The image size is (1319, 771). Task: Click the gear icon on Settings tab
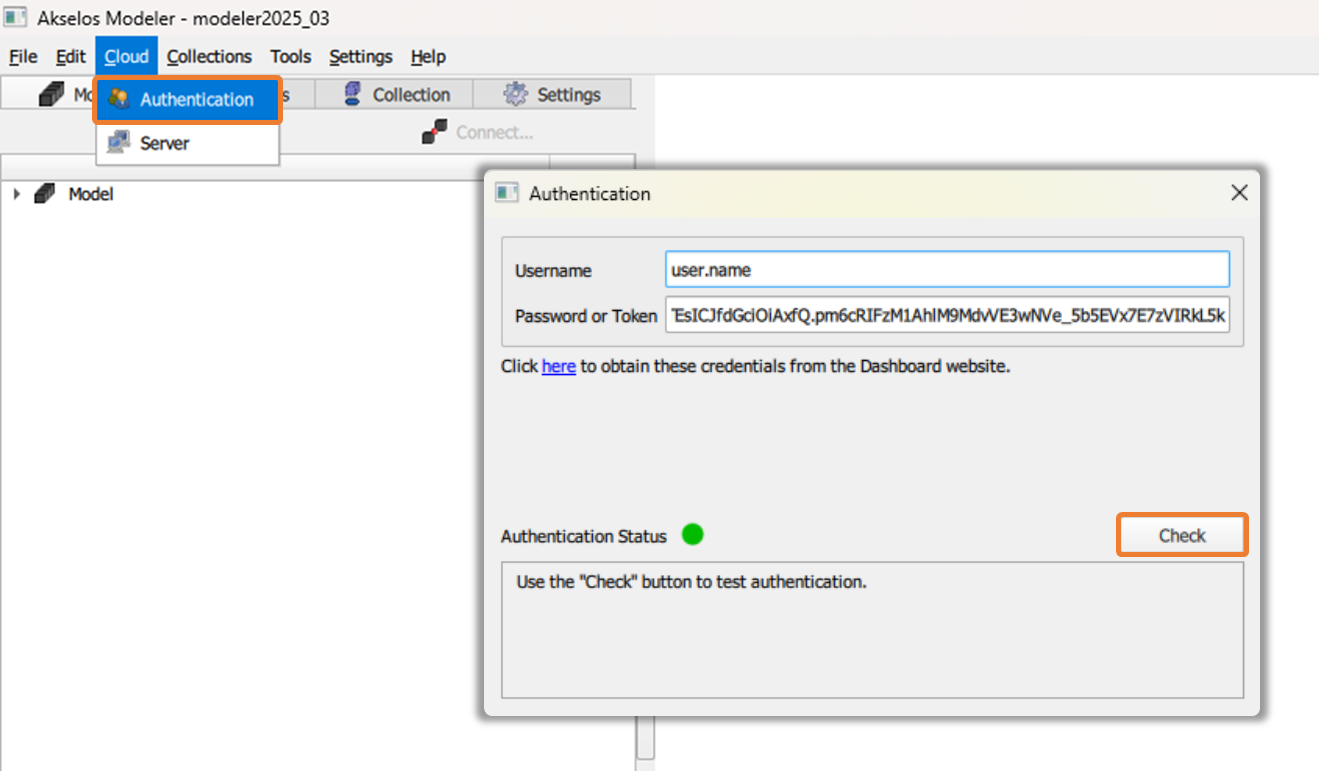(515, 95)
